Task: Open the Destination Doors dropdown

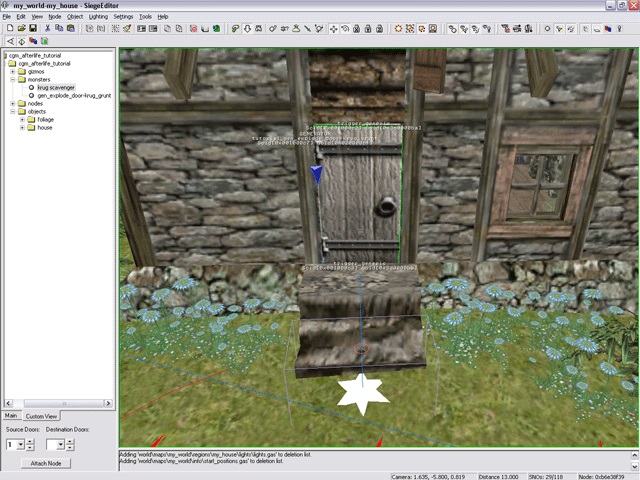Action: (x=61, y=444)
